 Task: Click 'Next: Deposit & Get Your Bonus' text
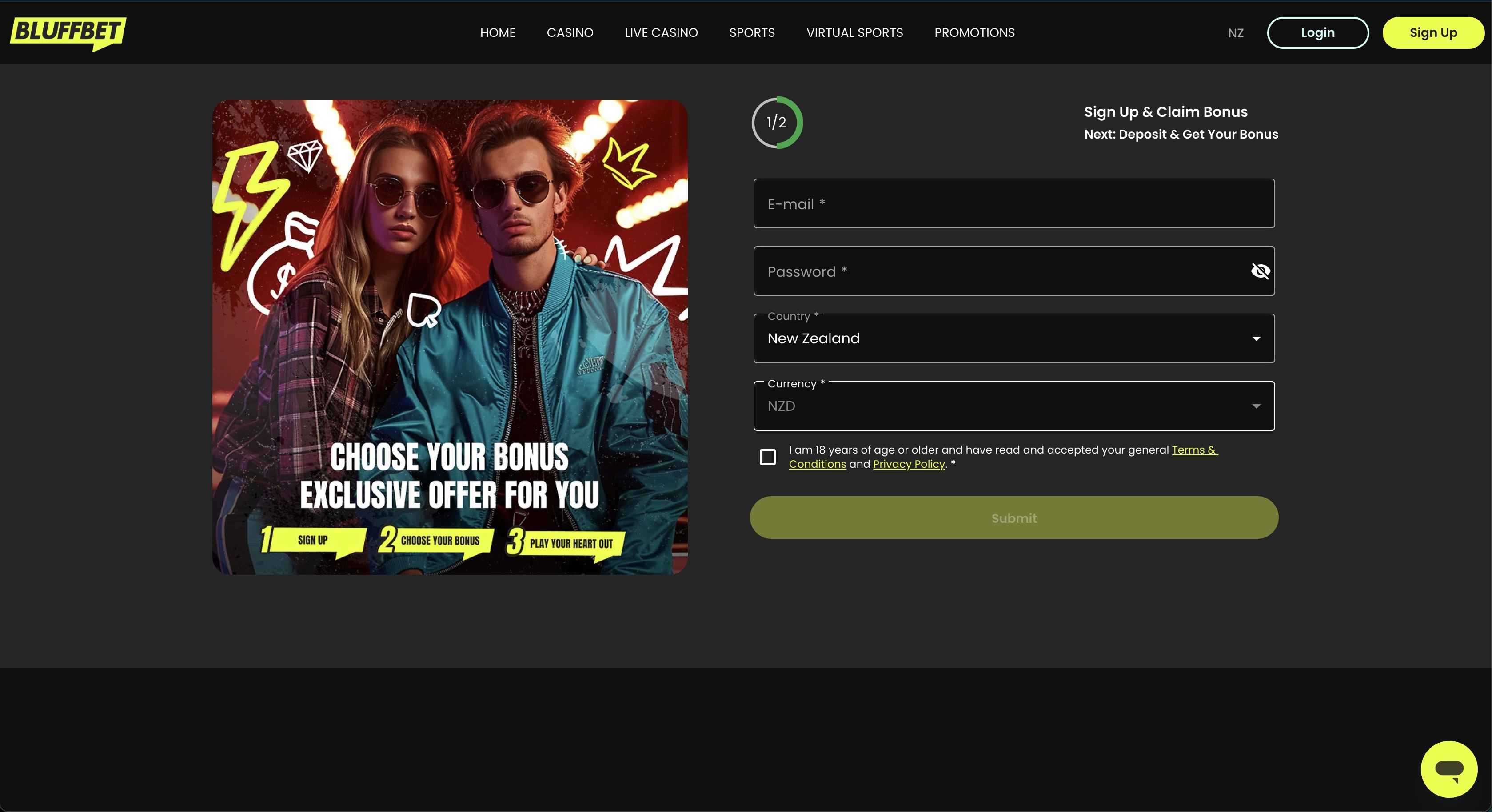(1181, 134)
